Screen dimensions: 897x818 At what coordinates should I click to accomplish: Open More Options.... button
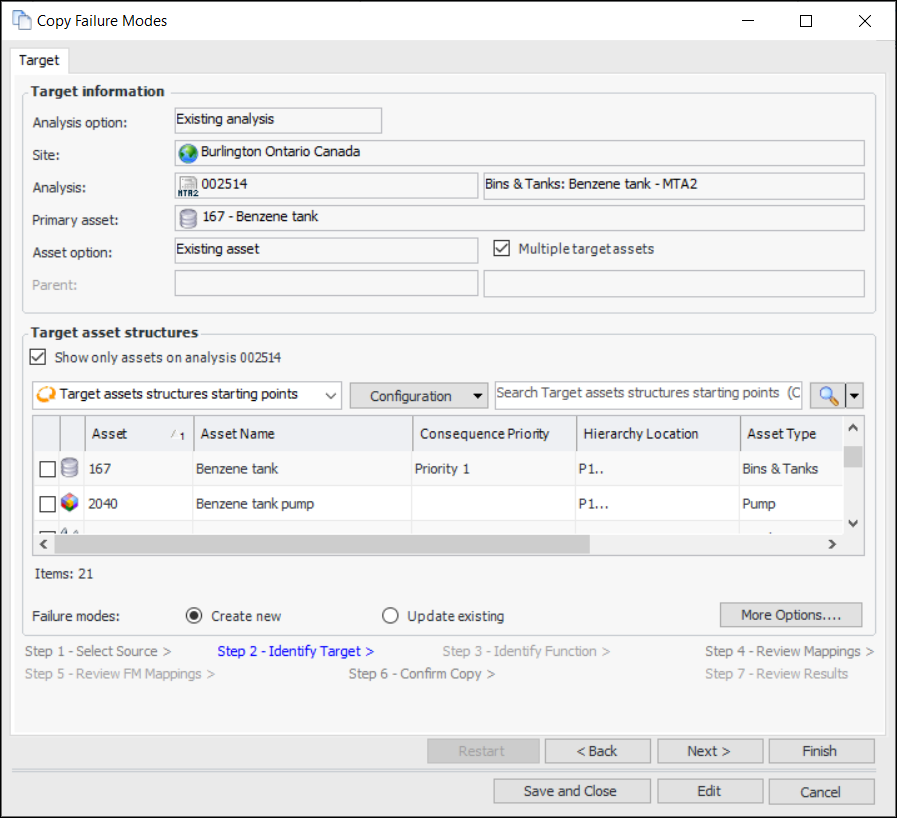point(790,615)
